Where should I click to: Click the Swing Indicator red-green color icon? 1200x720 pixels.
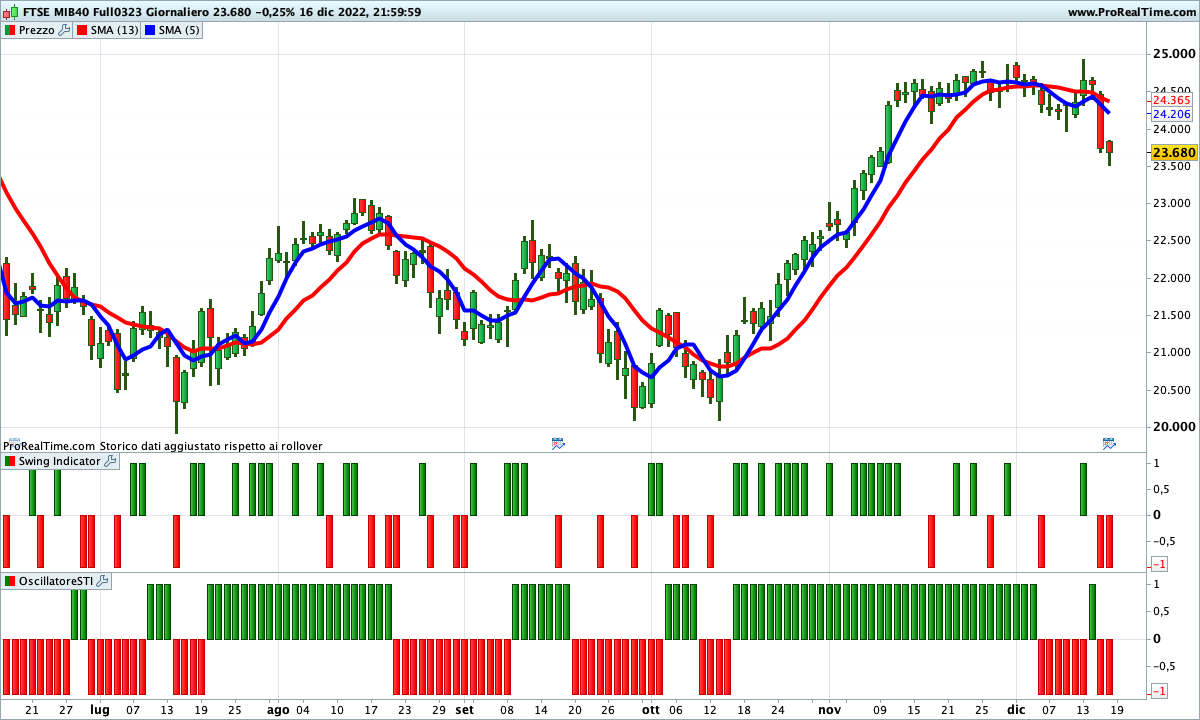10,461
